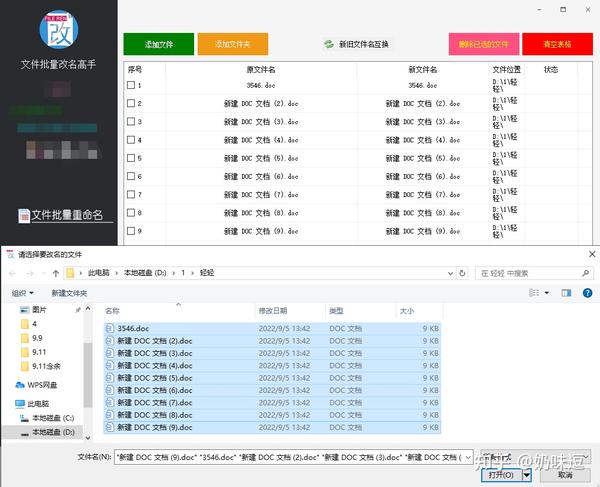Click the orange 添加文件夹 button
Screen dimensions: 600x487
(x=233, y=44)
